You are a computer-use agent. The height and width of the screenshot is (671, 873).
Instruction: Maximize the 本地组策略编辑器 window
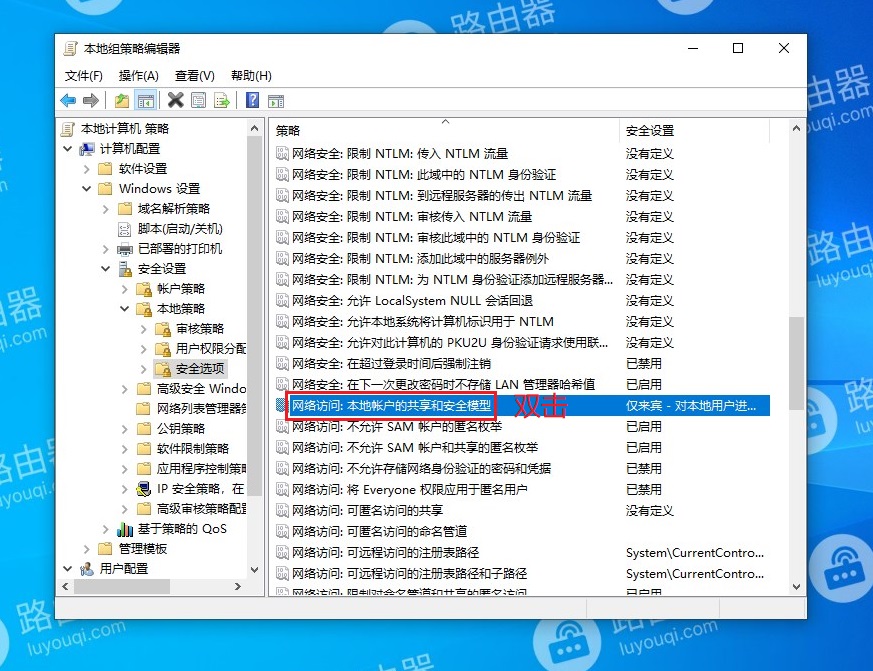(738, 48)
